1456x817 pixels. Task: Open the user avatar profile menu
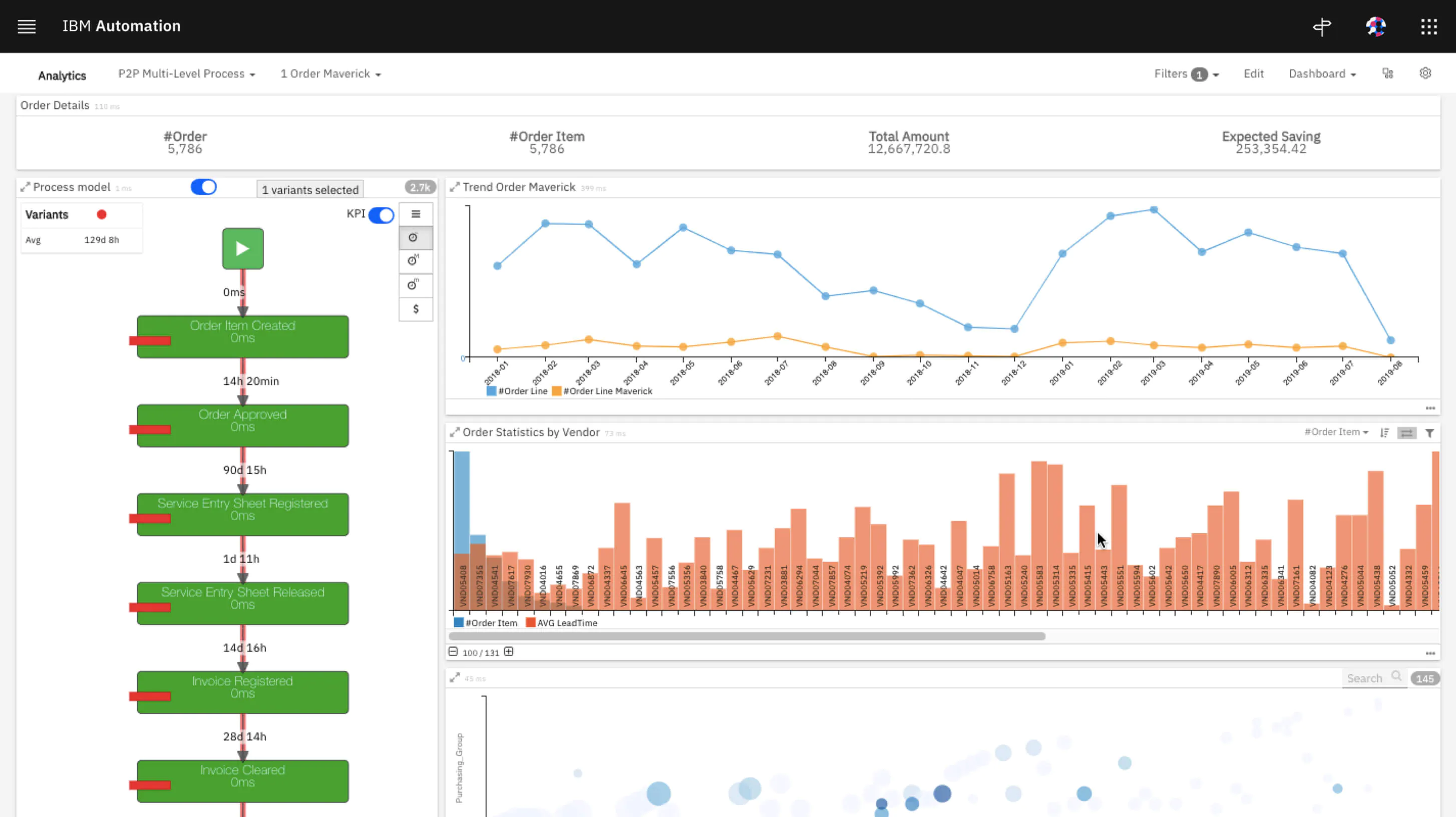pos(1375,26)
